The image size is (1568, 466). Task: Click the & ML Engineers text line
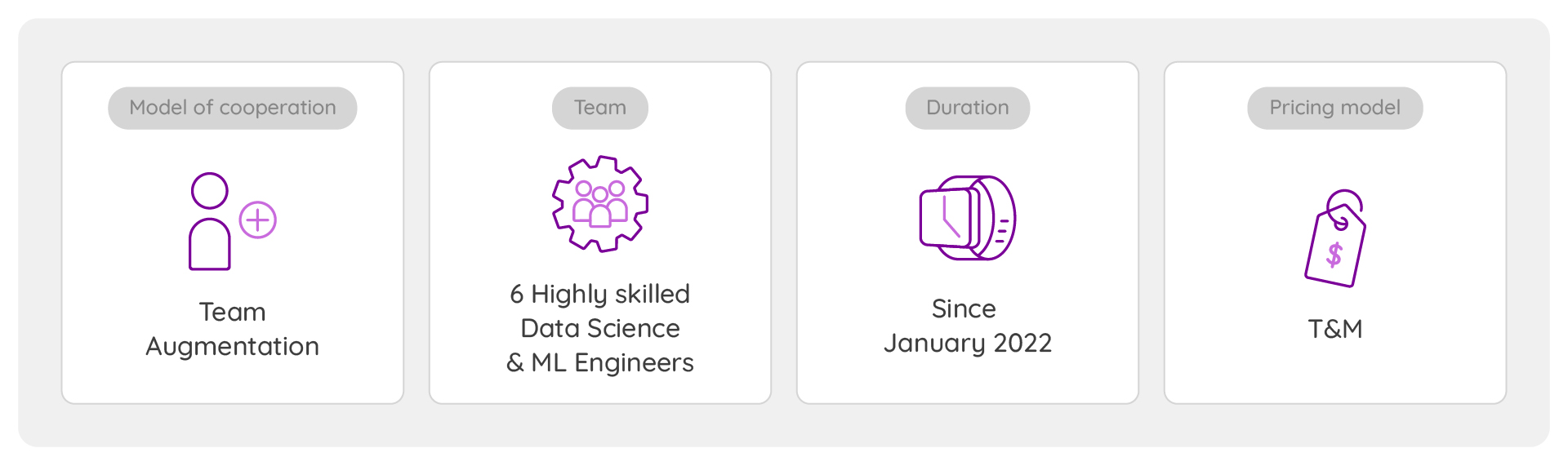[600, 362]
